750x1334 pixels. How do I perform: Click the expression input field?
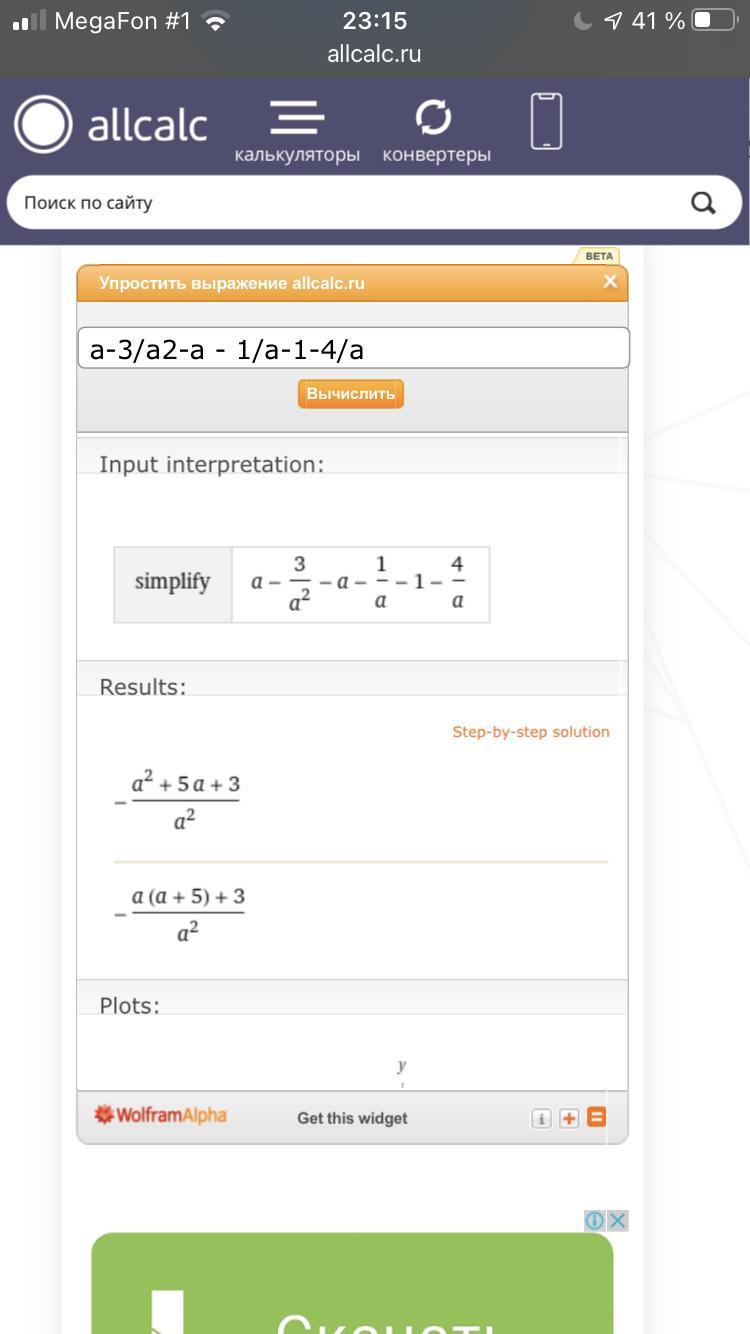(353, 349)
